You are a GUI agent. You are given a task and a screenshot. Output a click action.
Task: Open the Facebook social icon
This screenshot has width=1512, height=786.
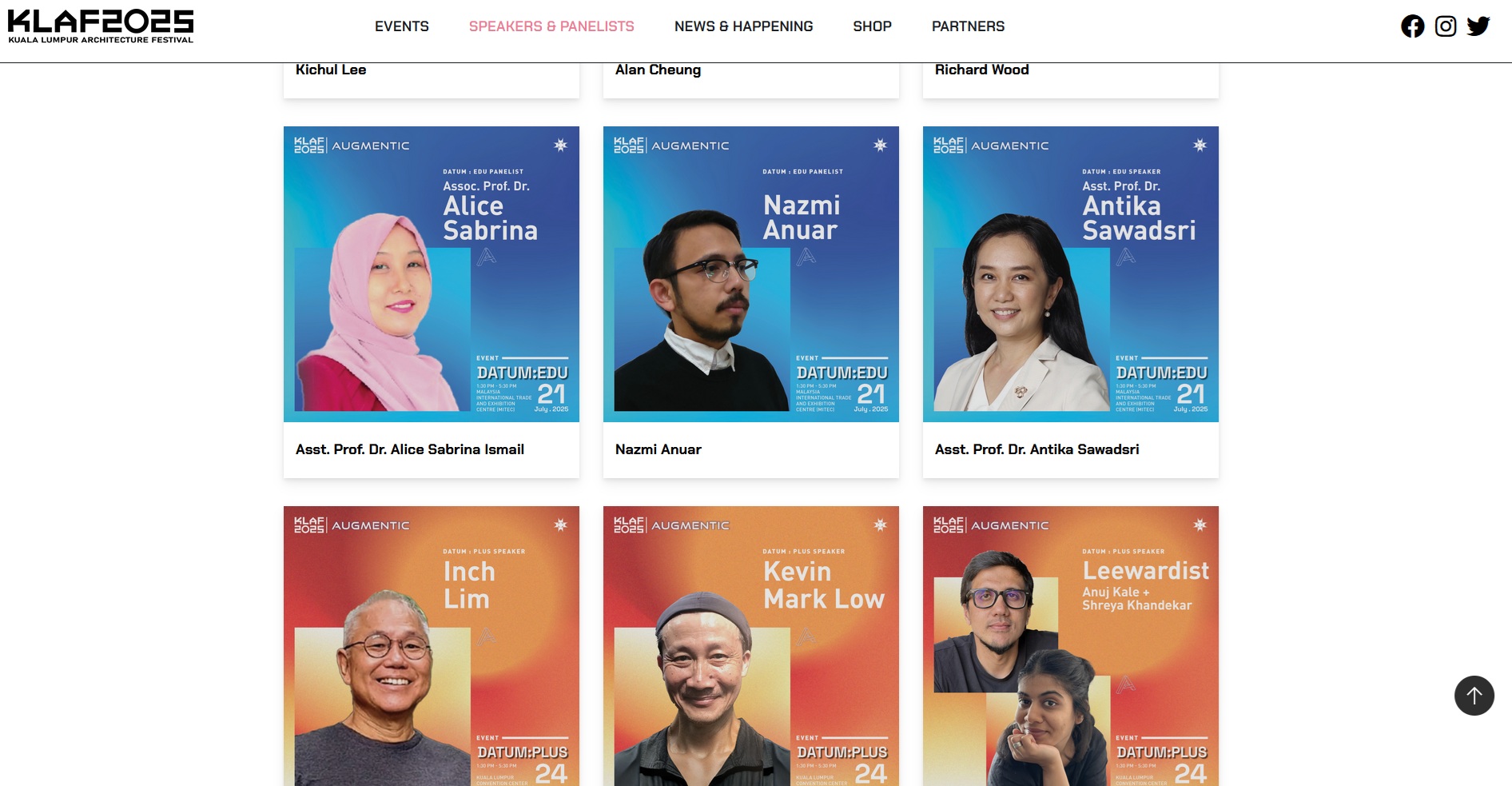[1412, 26]
